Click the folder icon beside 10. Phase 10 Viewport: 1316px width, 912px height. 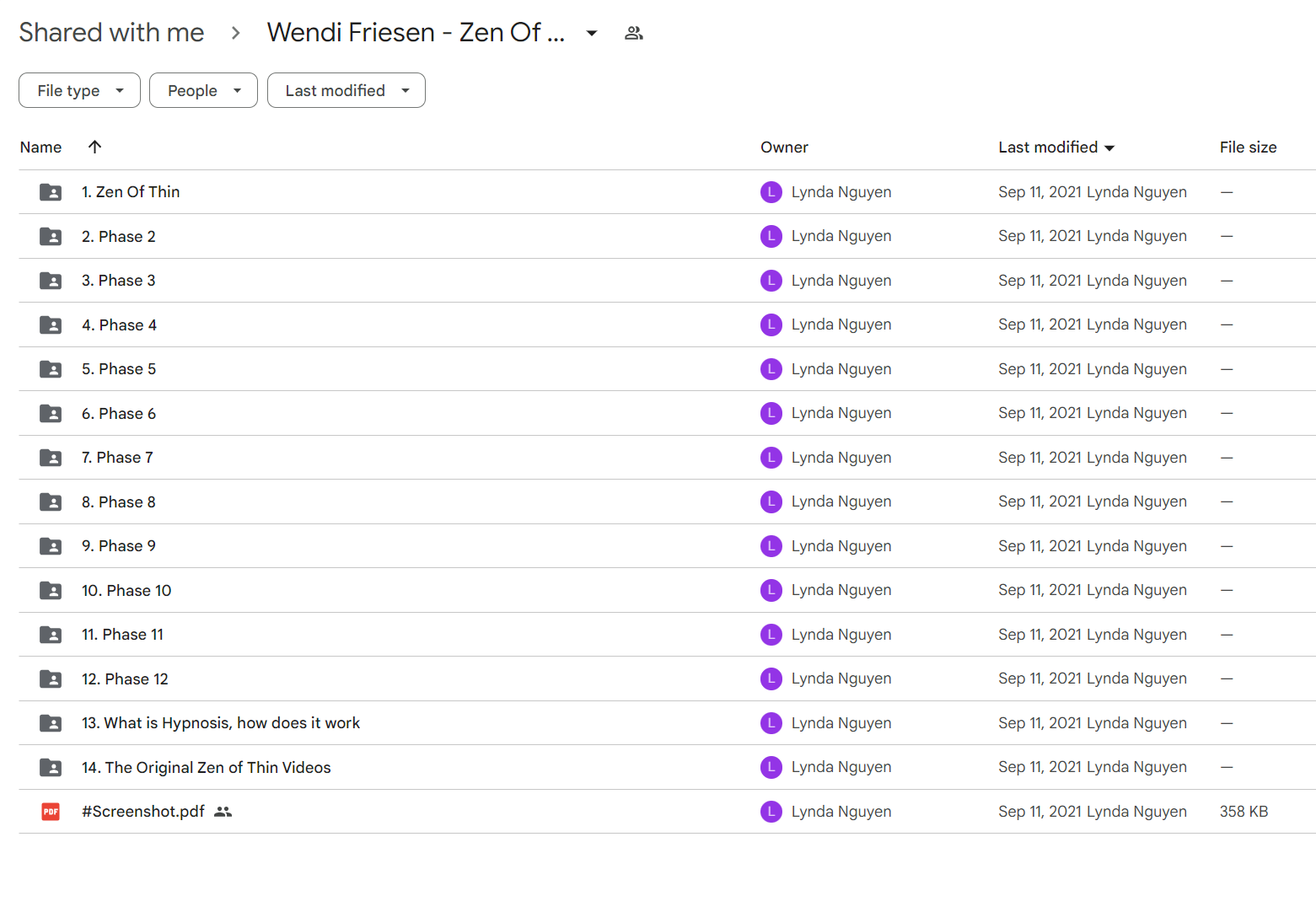coord(51,591)
